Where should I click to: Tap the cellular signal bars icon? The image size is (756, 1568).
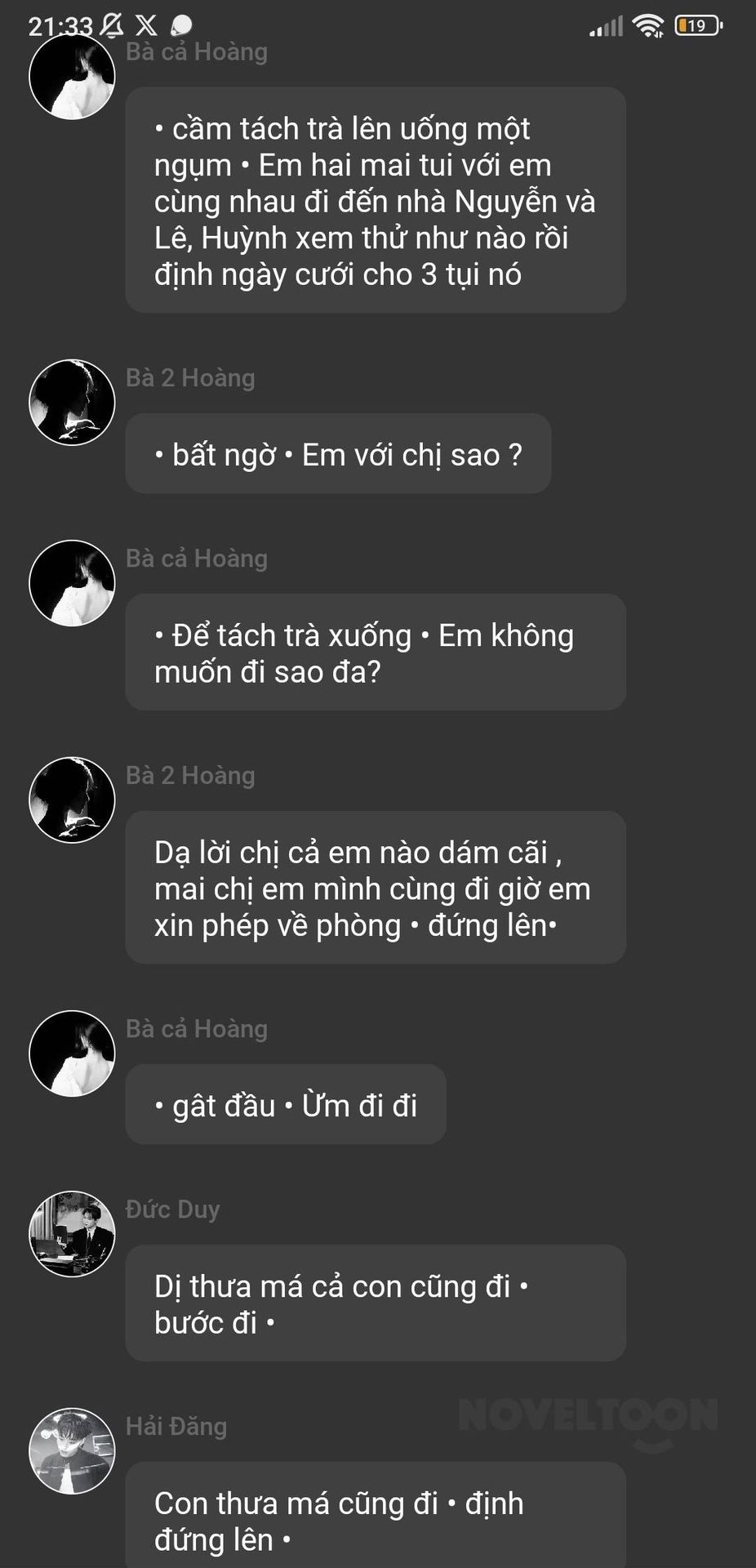pyautogui.click(x=606, y=27)
